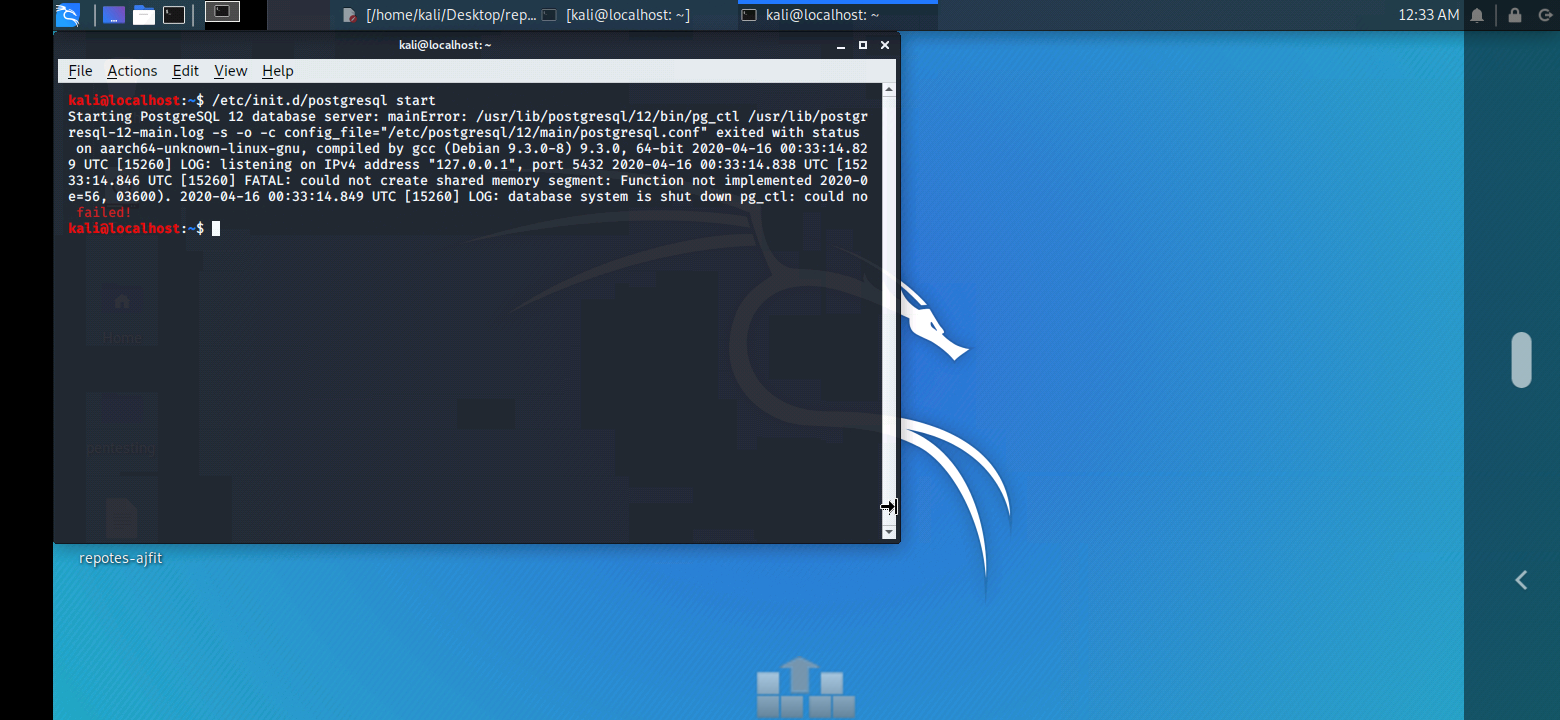Screen dimensions: 1560x720
Task: Open the Help menu
Action: [x=277, y=71]
